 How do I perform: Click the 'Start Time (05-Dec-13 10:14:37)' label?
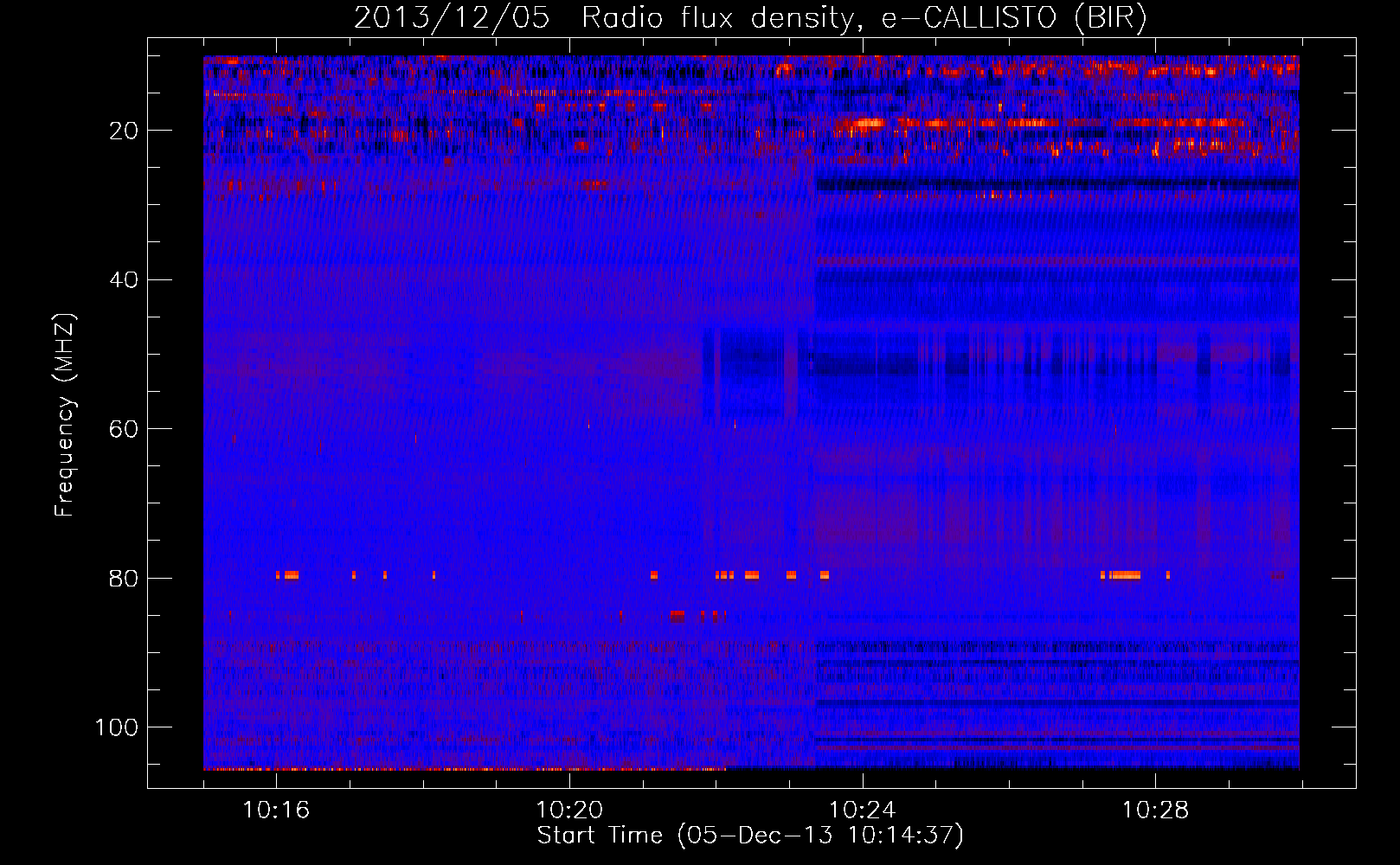[x=750, y=836]
